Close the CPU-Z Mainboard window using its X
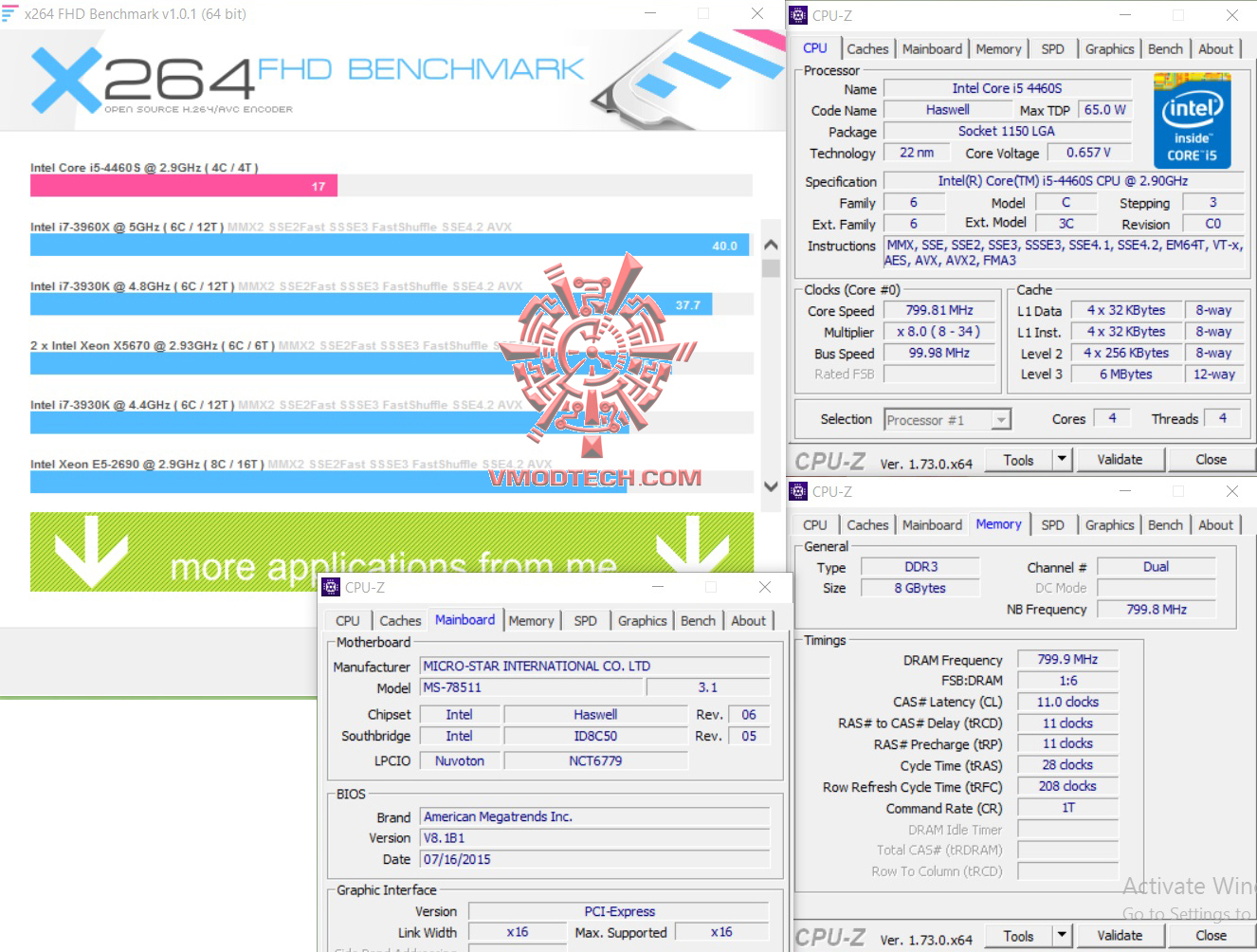Screen dimensions: 1257x952 (764, 588)
